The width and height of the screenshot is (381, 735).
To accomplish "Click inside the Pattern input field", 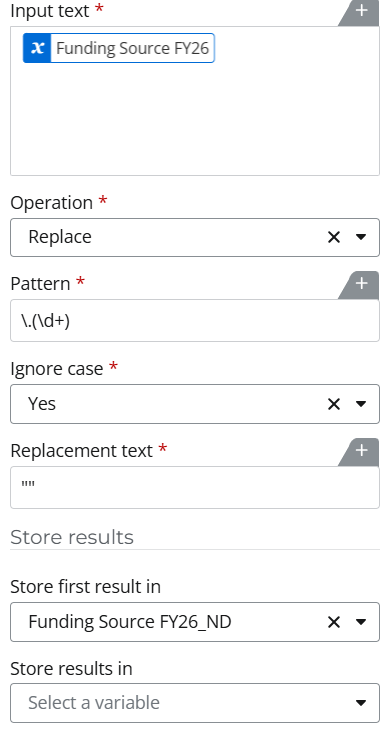I will (x=195, y=321).
